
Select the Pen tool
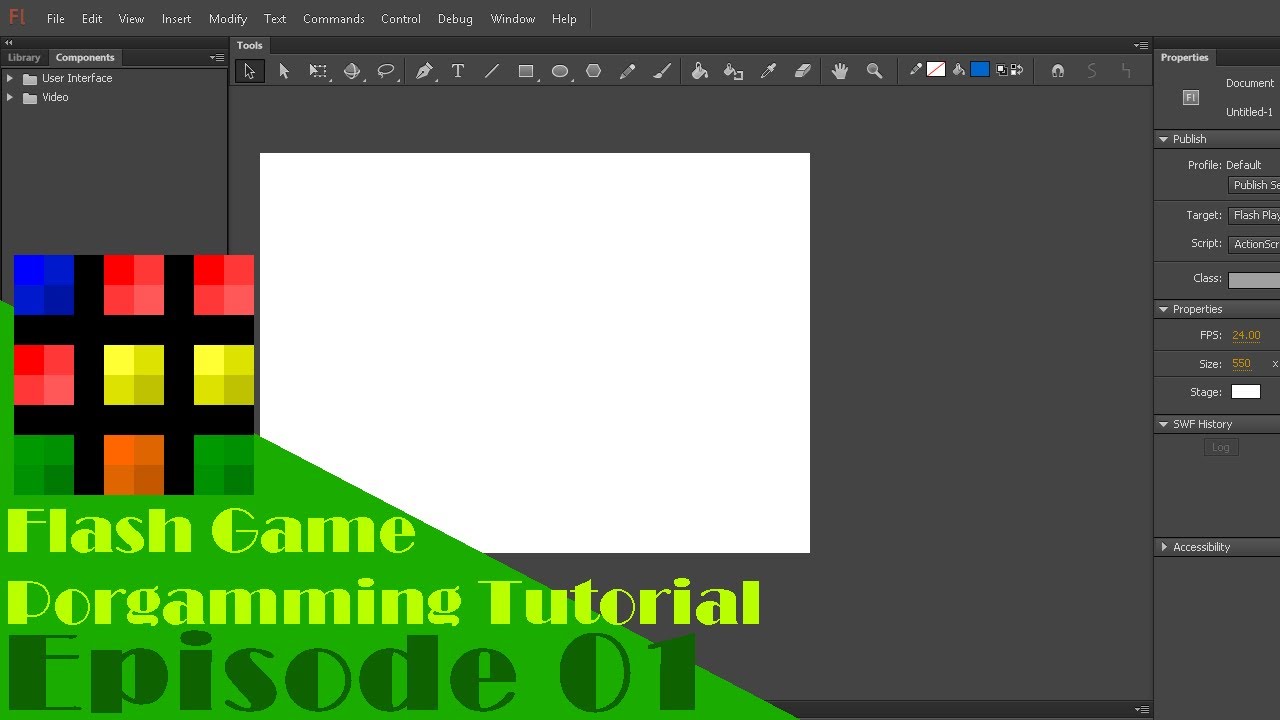coord(424,71)
